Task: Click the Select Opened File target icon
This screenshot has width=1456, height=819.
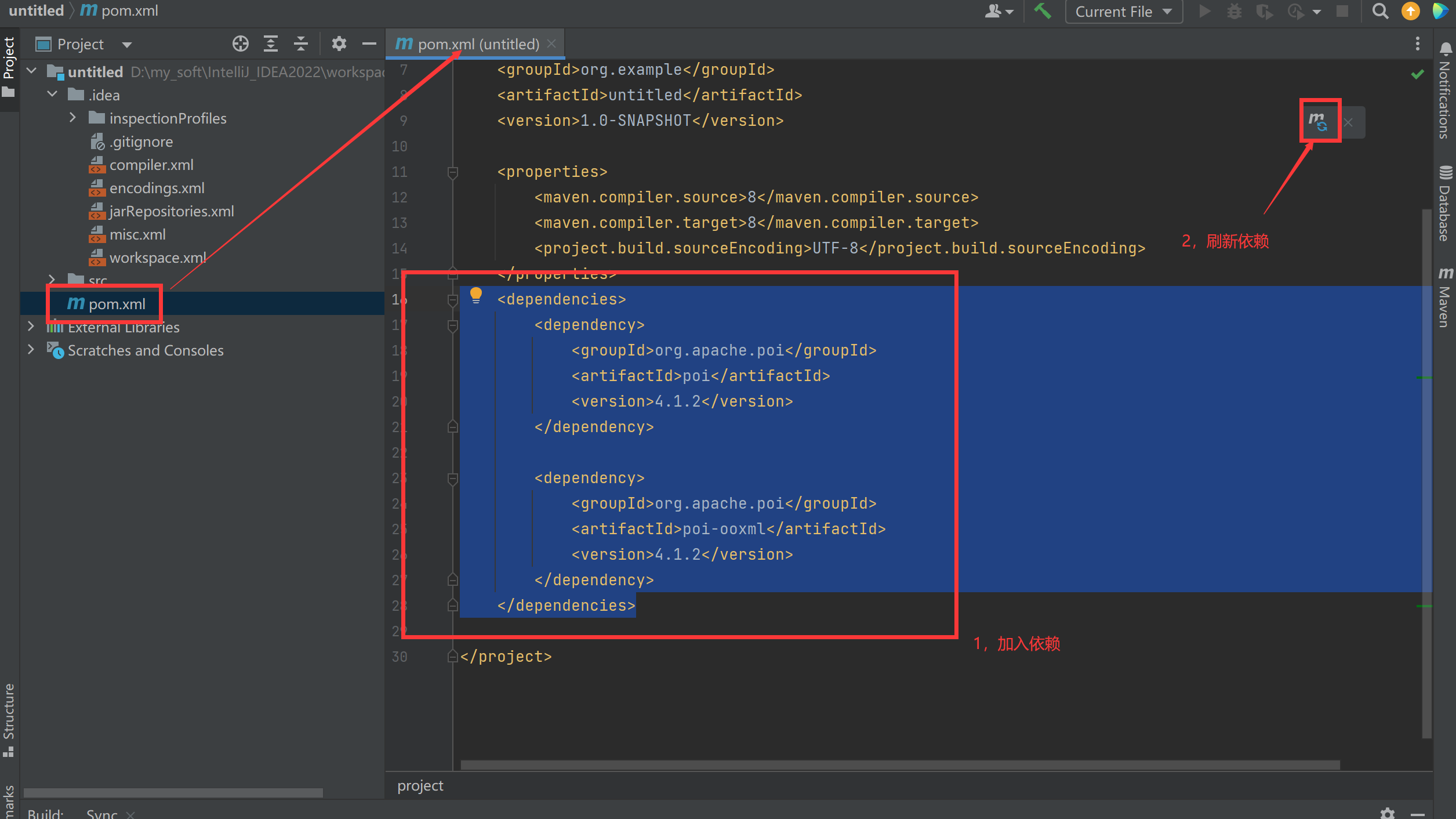Action: (240, 44)
